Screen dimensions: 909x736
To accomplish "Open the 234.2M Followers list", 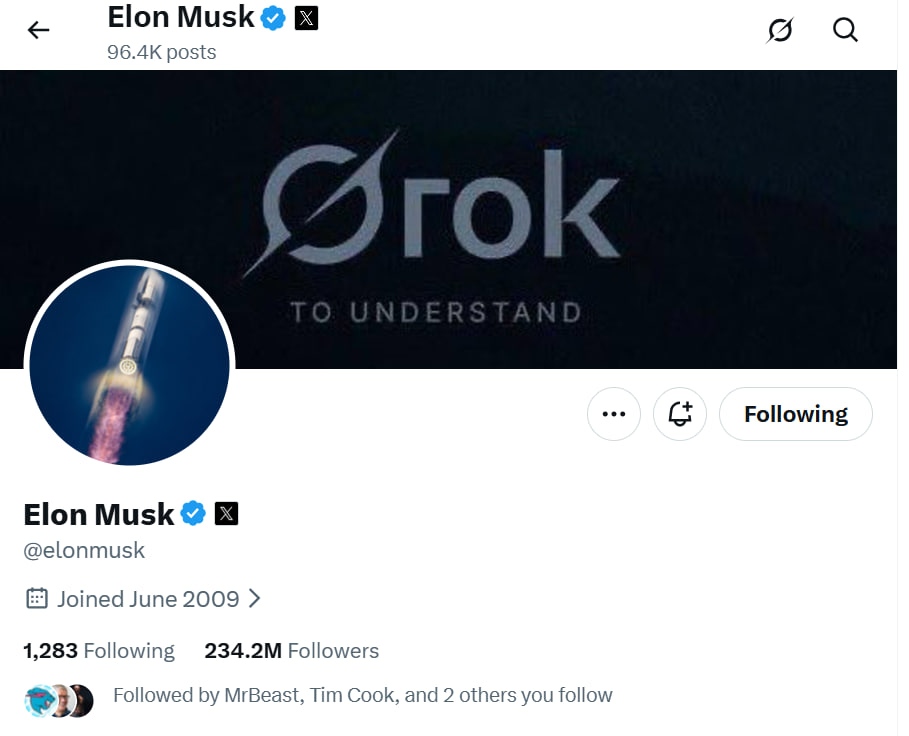I will 291,651.
